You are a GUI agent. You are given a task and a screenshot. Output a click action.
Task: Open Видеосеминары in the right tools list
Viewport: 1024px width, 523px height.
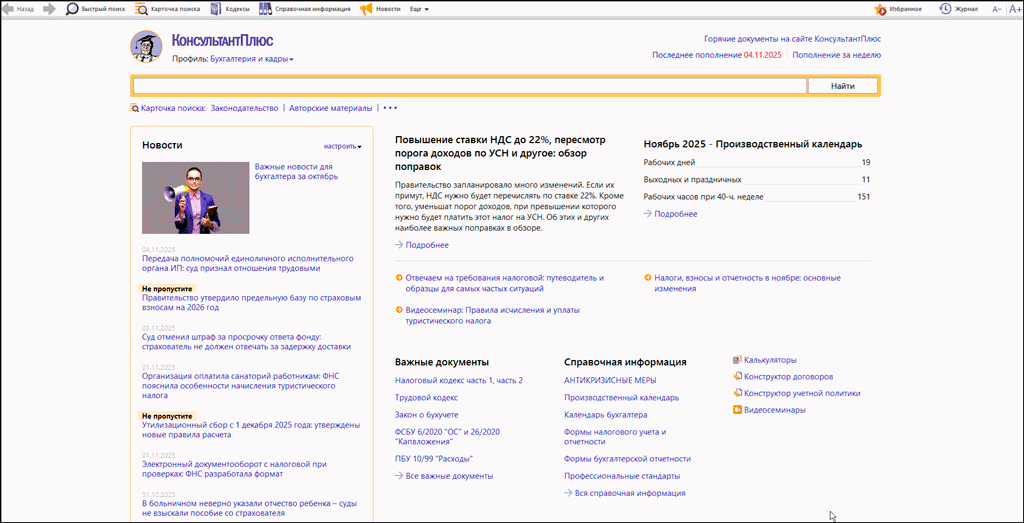(774, 409)
